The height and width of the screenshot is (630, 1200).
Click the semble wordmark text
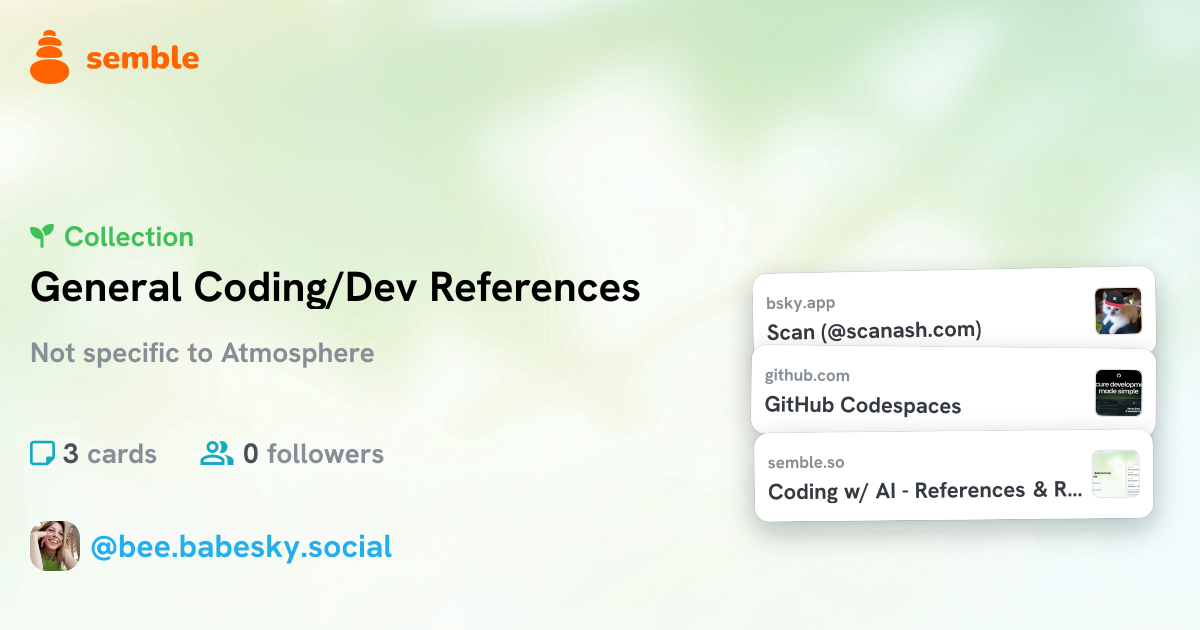[143, 58]
